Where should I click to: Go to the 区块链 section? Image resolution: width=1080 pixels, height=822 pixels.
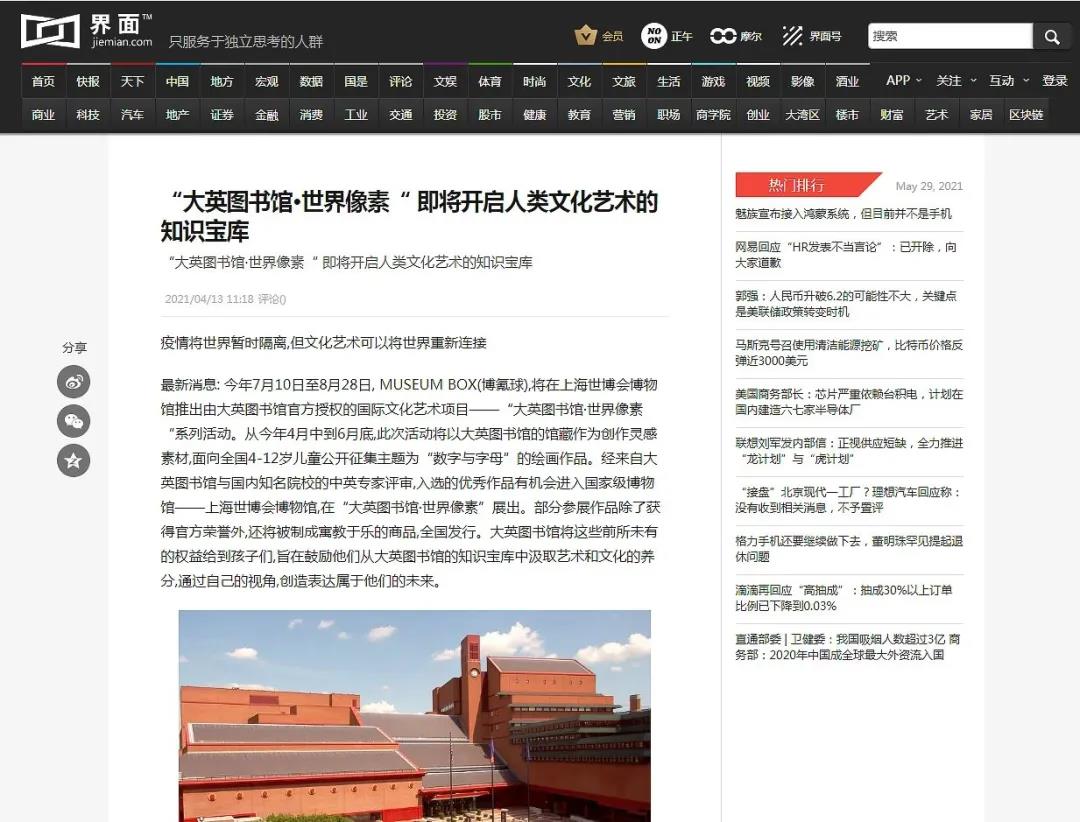pos(1026,114)
